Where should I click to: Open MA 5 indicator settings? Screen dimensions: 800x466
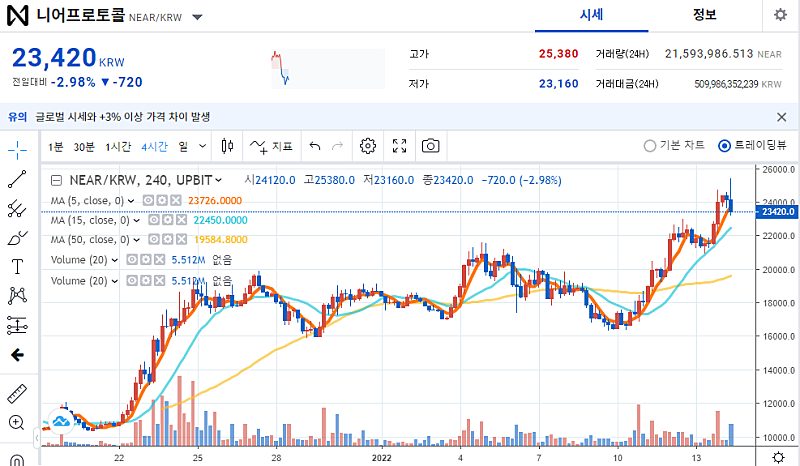coord(162,201)
